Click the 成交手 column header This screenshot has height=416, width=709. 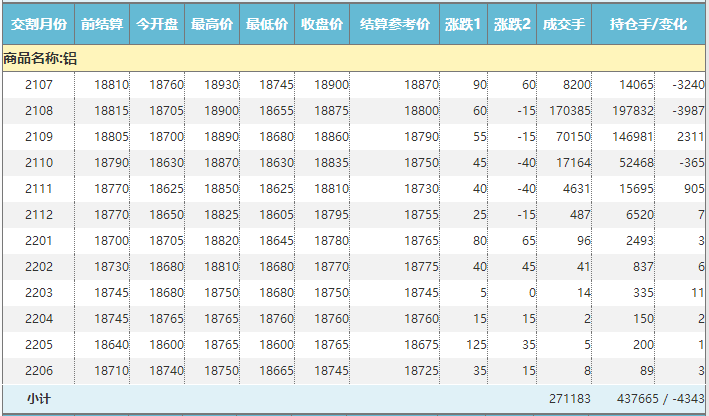566,23
